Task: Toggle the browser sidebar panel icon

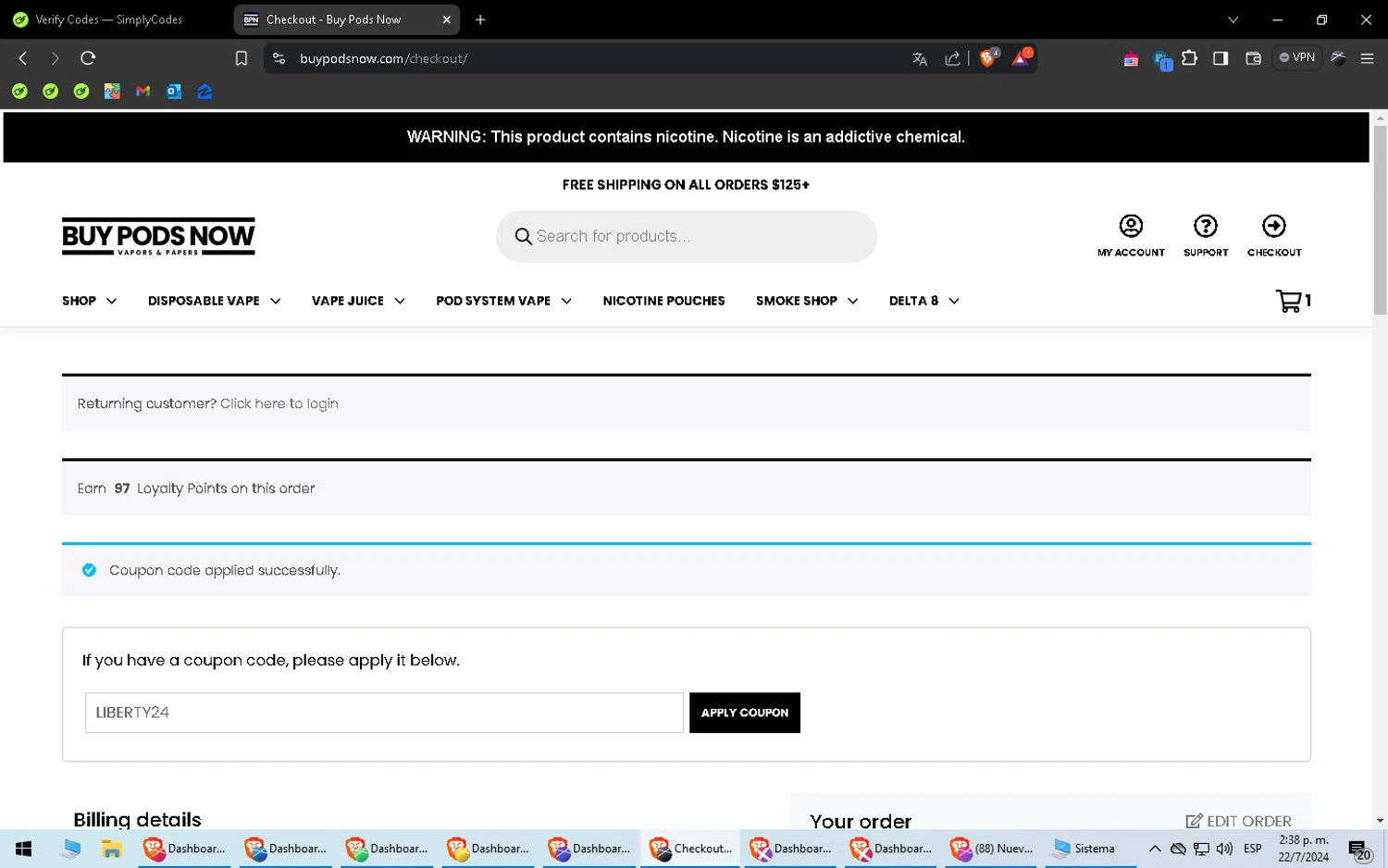Action: tap(1221, 58)
